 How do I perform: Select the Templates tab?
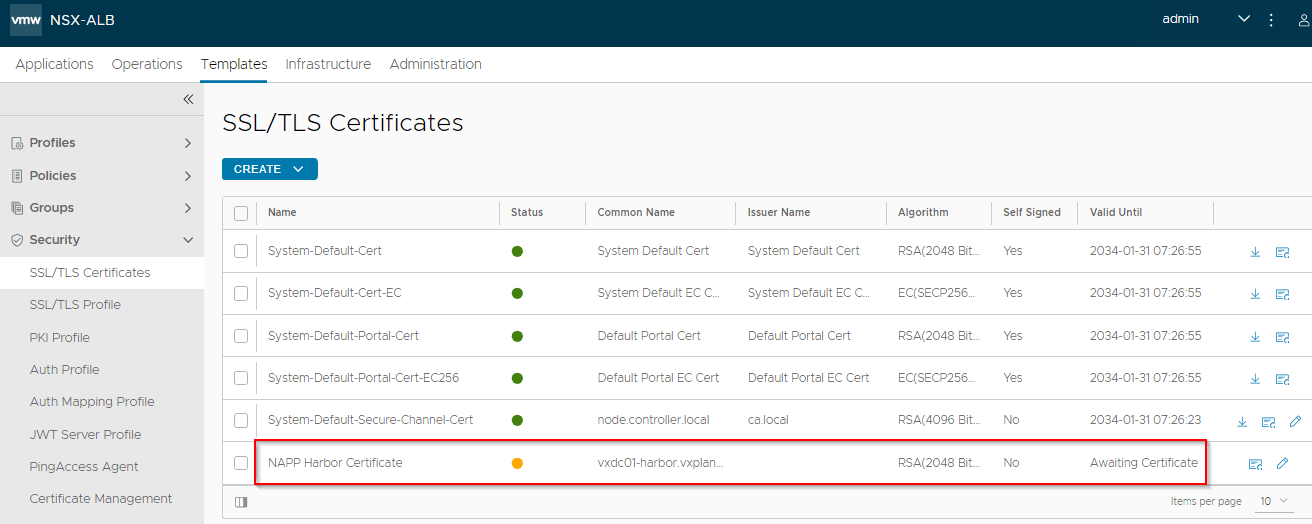coord(234,64)
